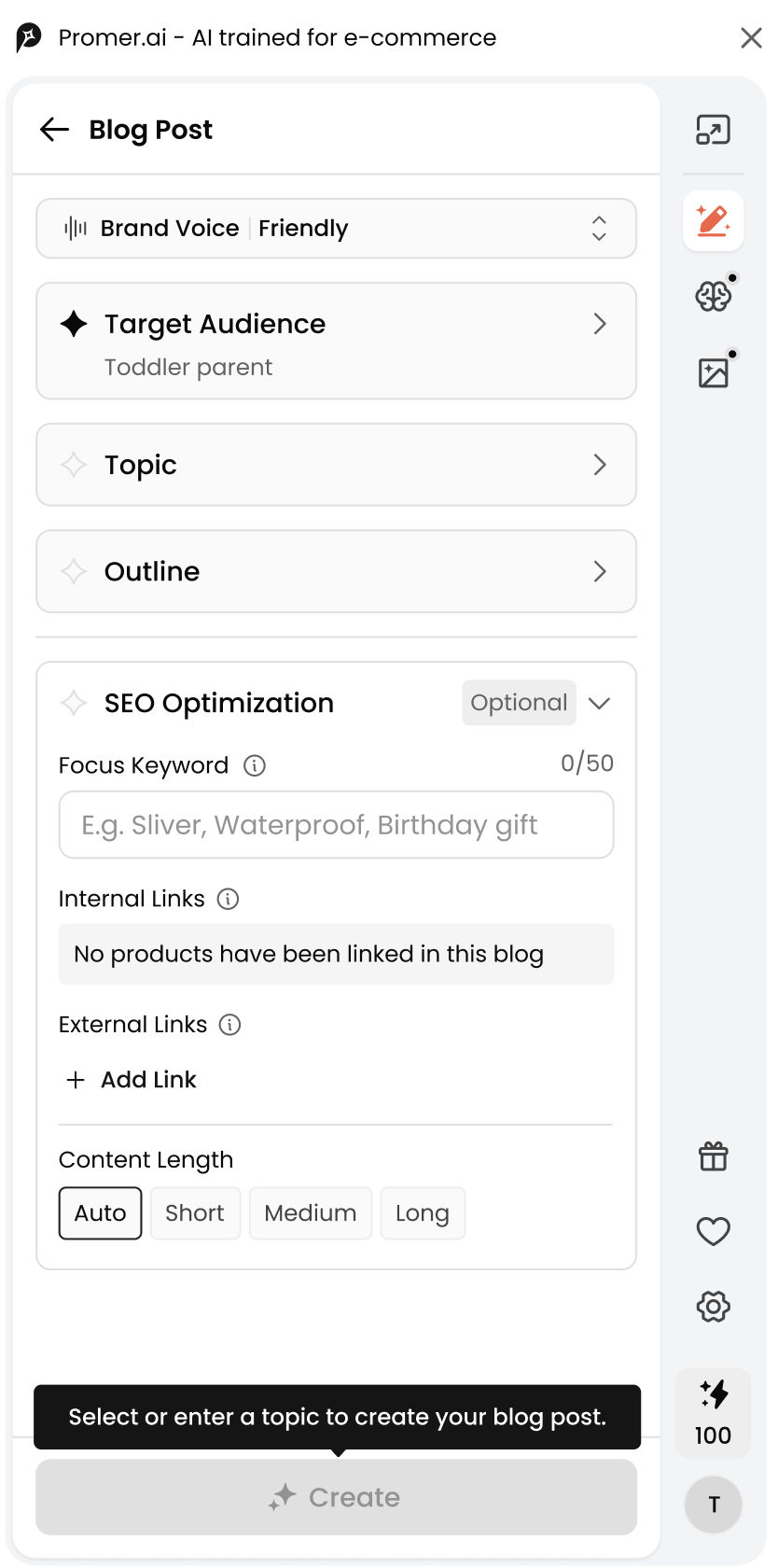Image resolution: width=778 pixels, height=1568 pixels.
Task: Open the brain AI sidebar icon
Action: click(714, 297)
